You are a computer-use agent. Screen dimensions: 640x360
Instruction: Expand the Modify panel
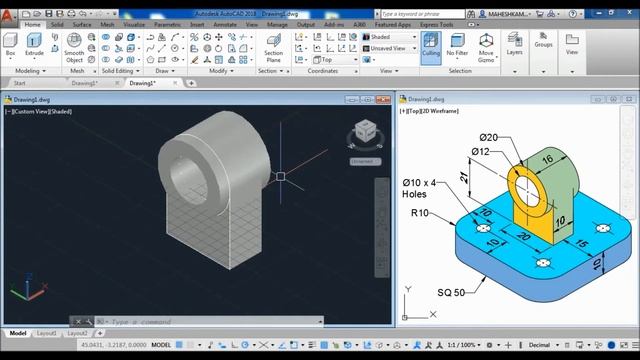(221, 71)
